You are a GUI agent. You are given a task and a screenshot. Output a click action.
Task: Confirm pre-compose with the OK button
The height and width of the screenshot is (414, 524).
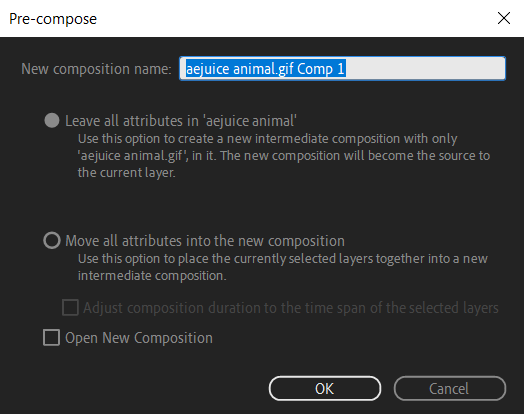pos(325,388)
